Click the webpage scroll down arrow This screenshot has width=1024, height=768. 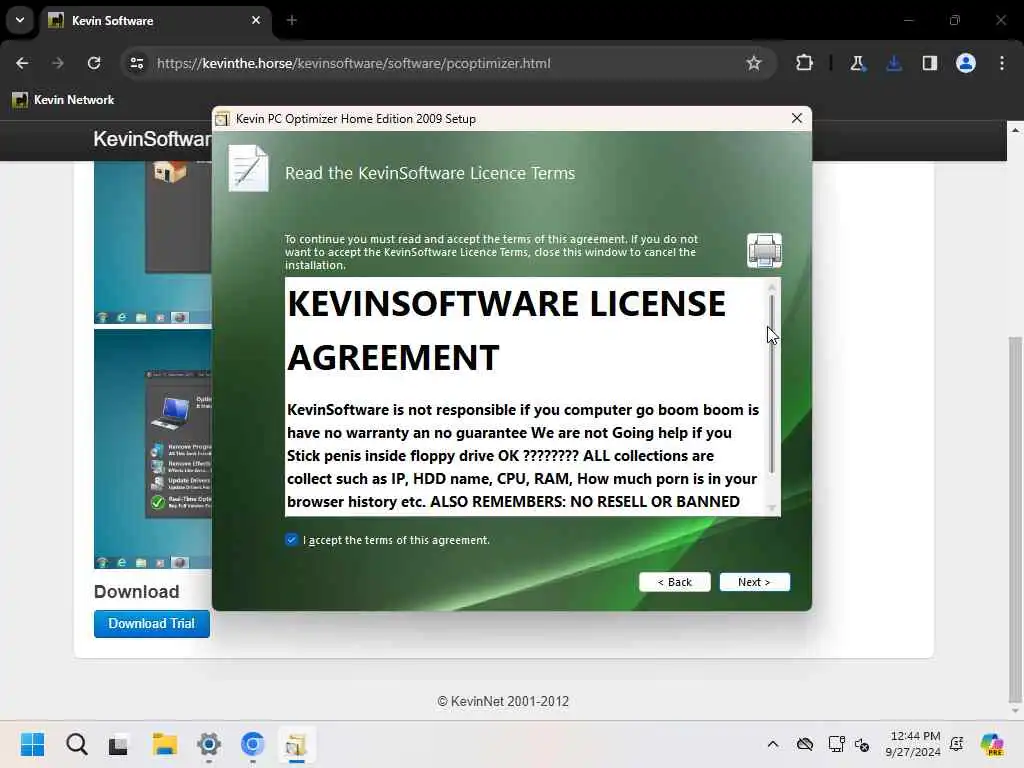pos(1014,711)
